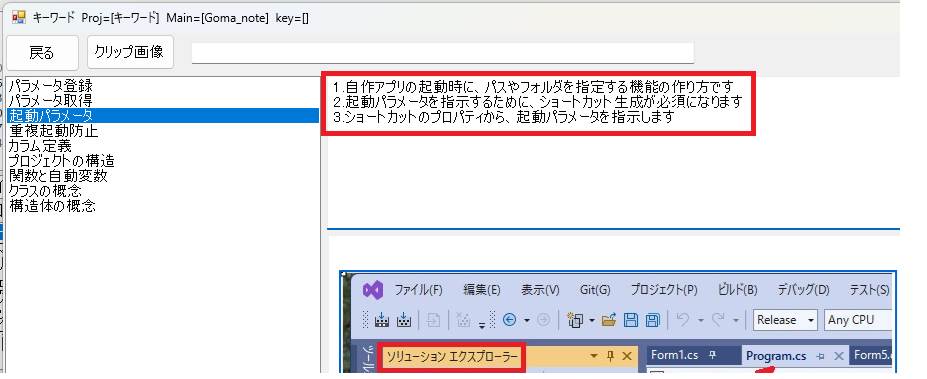Open the Undo history dropdown arrow
The image size is (927, 379).
pos(701,320)
